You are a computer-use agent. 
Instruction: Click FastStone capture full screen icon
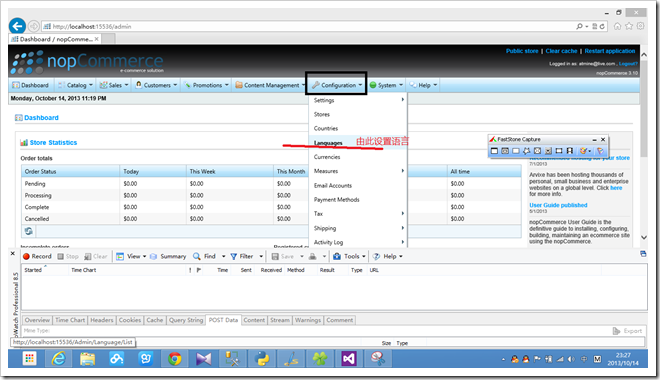tap(538, 151)
